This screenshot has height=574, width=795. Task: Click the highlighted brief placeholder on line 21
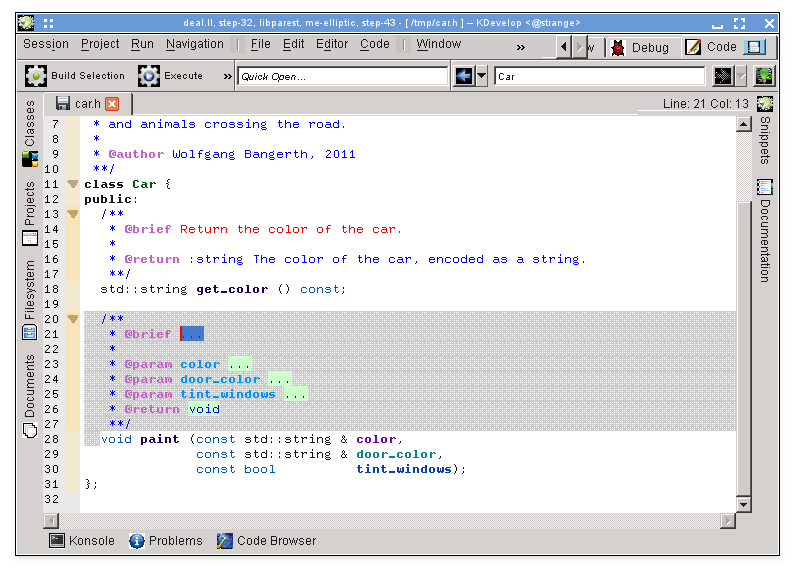pos(192,334)
